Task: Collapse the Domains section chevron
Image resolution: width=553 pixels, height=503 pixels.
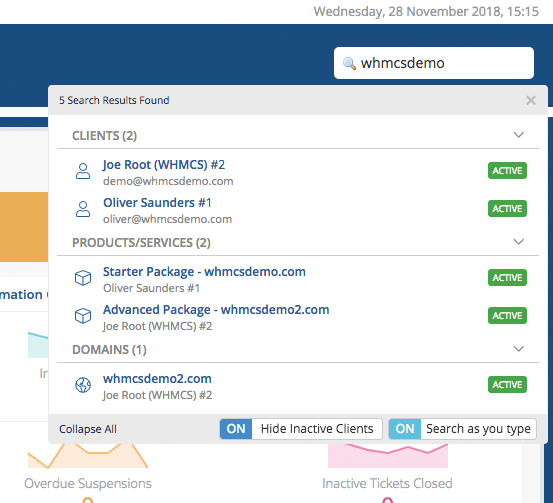Action: [518, 349]
